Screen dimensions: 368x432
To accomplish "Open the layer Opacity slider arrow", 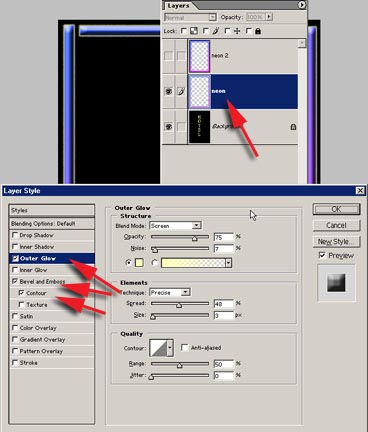I will [269, 17].
